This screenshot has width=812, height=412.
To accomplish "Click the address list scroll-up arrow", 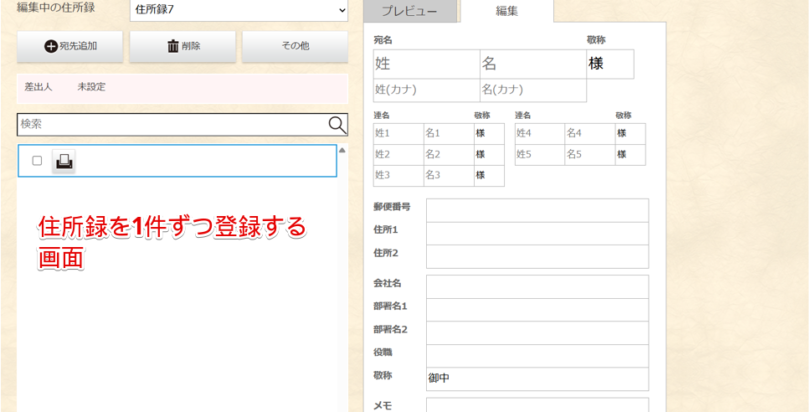I will pyautogui.click(x=342, y=150).
